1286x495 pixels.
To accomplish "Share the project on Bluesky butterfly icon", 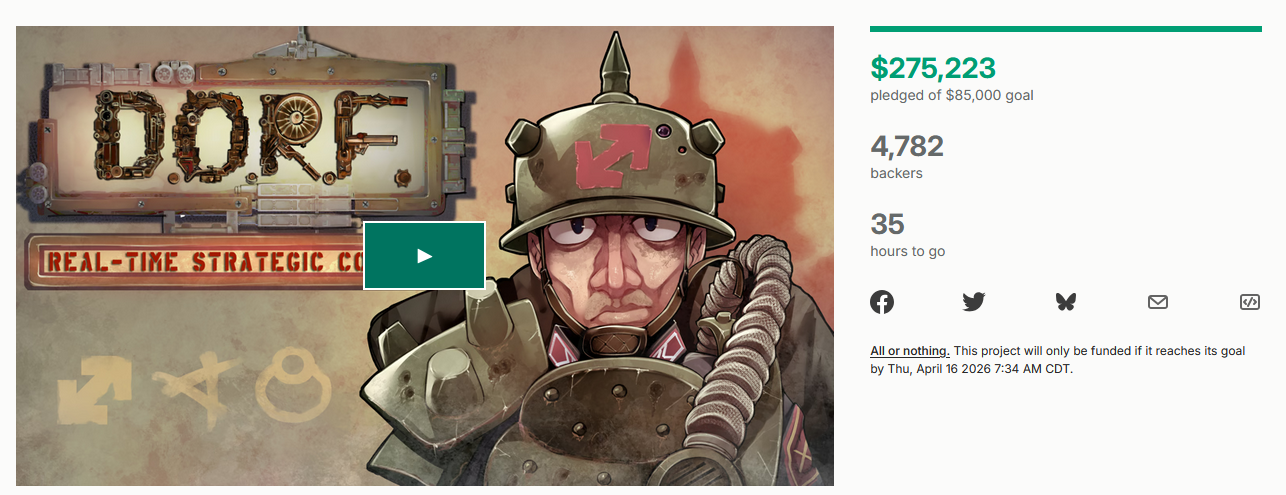I will tap(1066, 301).
